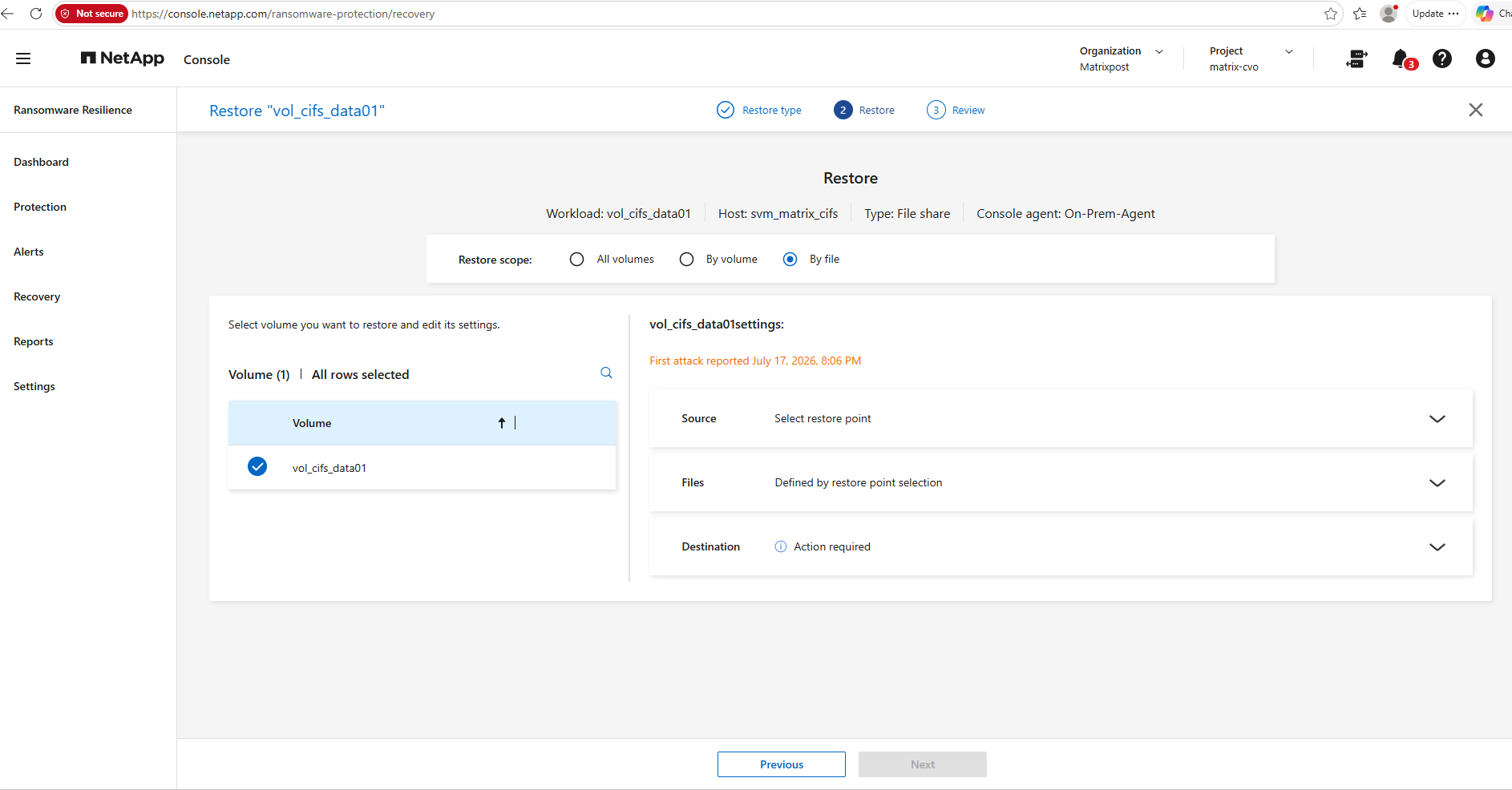Image resolution: width=1512 pixels, height=790 pixels.
Task: Open the Organization dropdown
Action: [x=1122, y=58]
